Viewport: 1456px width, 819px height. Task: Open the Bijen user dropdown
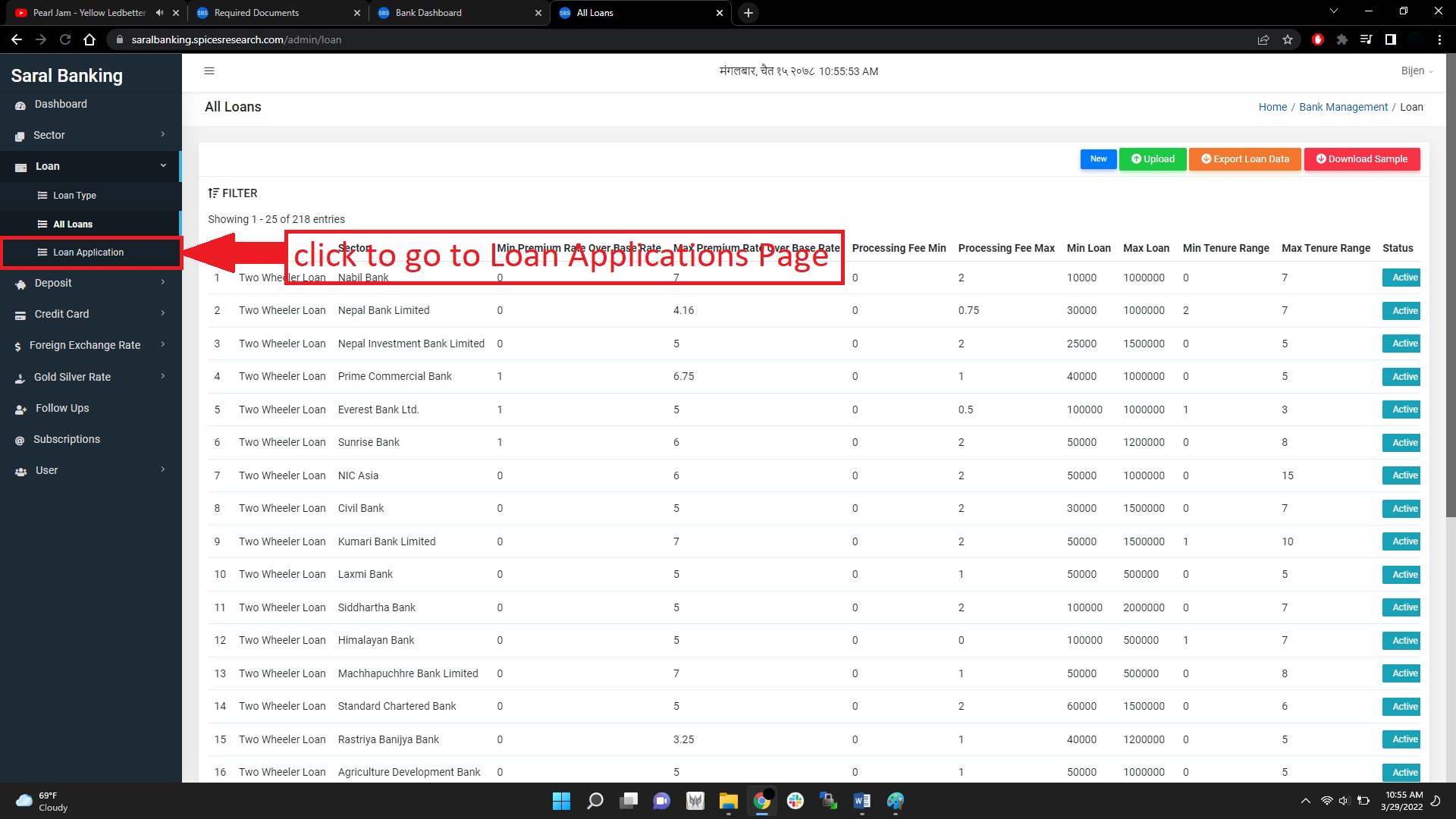click(x=1417, y=71)
